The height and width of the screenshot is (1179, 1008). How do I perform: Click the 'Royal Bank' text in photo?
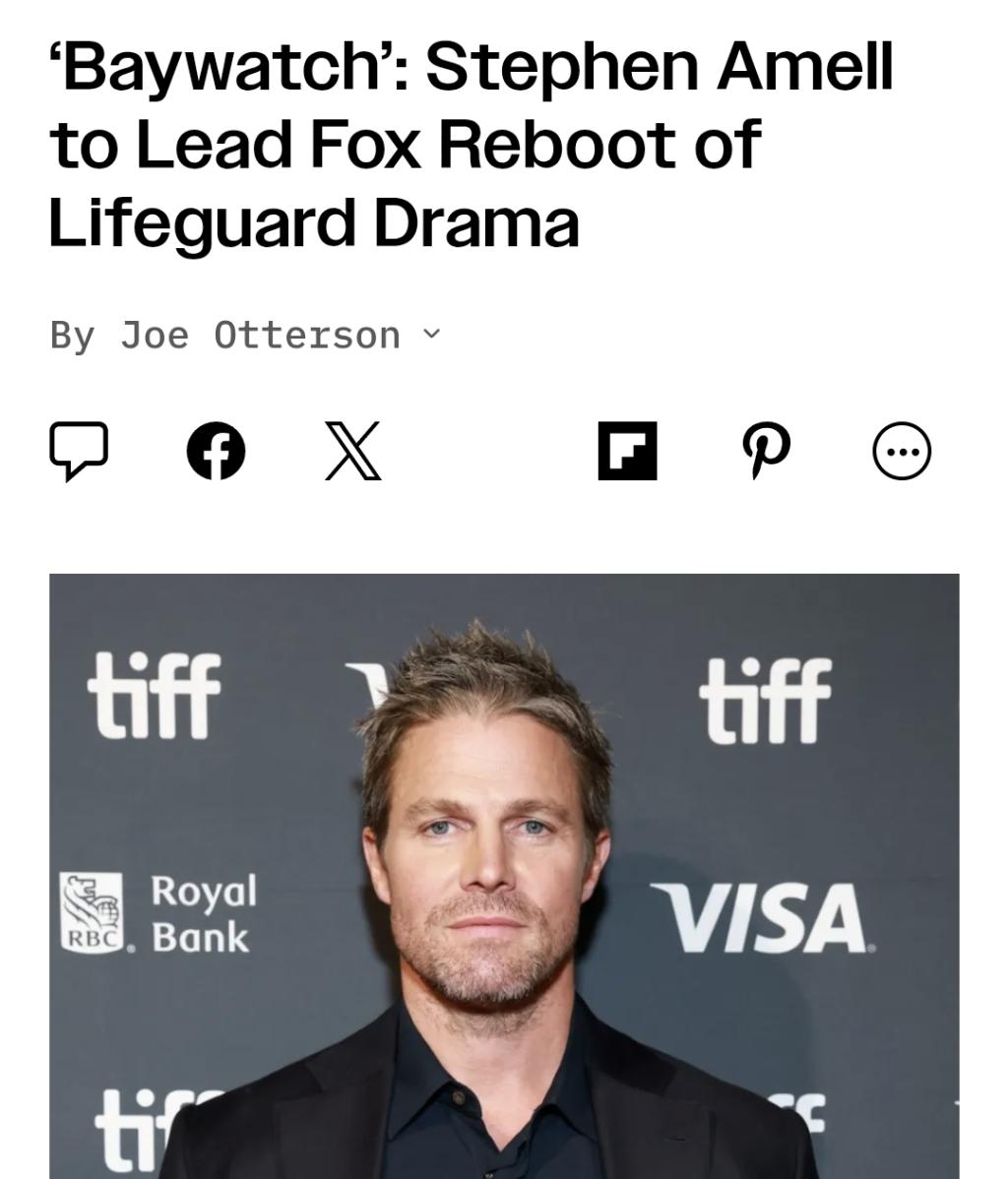point(204,913)
